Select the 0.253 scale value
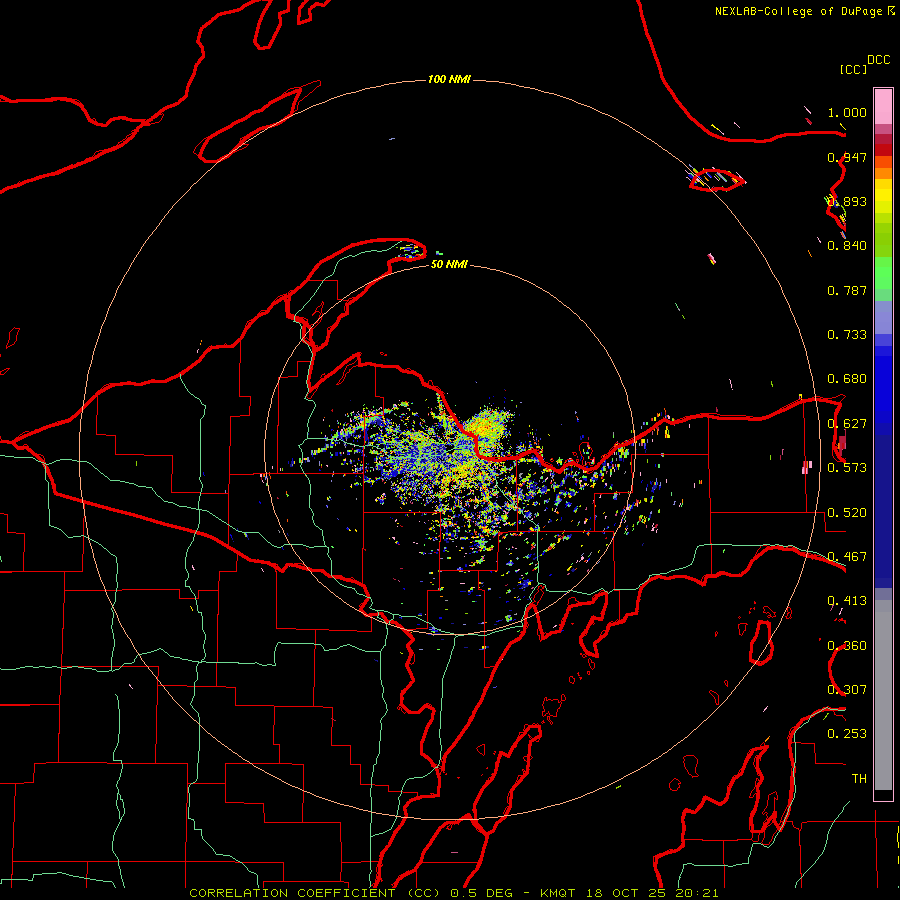900x900 pixels. [x=847, y=734]
